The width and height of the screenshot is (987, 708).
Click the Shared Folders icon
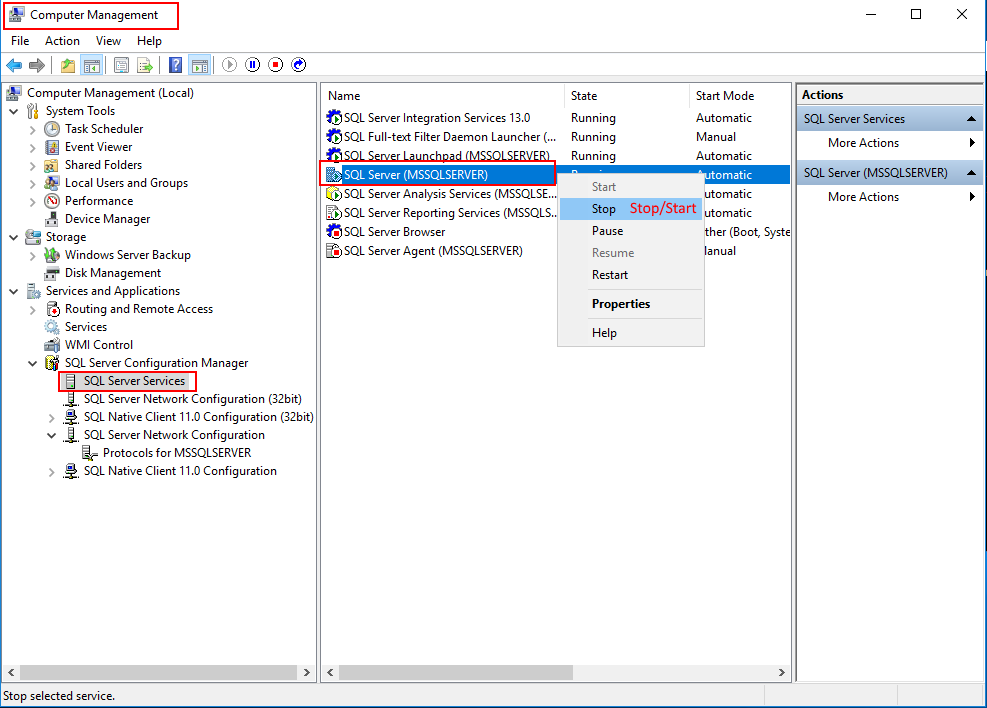pos(52,166)
